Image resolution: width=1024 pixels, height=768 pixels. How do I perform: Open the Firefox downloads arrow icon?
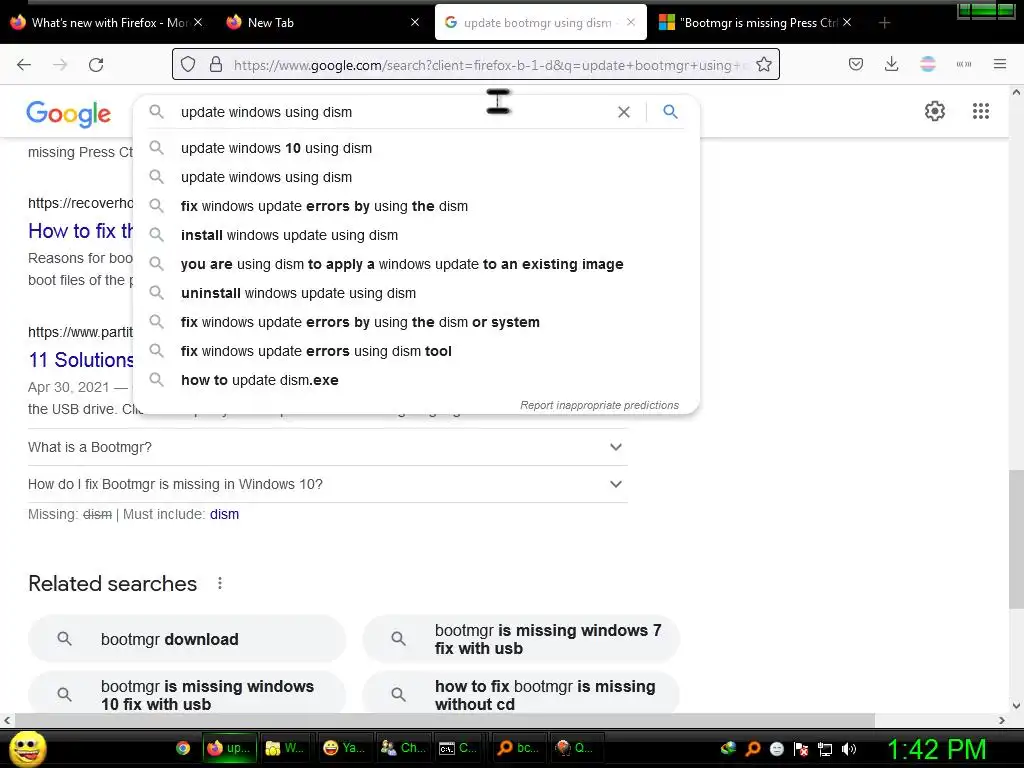(891, 64)
